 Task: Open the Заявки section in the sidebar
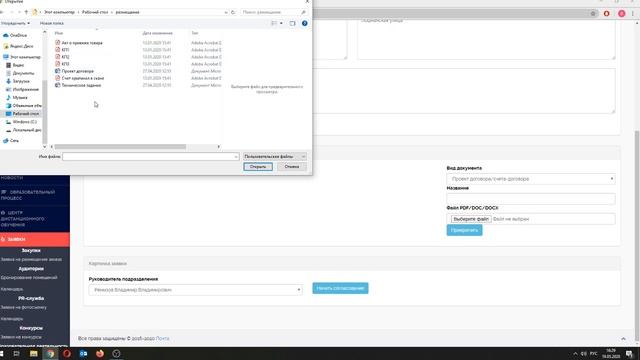pyautogui.click(x=35, y=240)
